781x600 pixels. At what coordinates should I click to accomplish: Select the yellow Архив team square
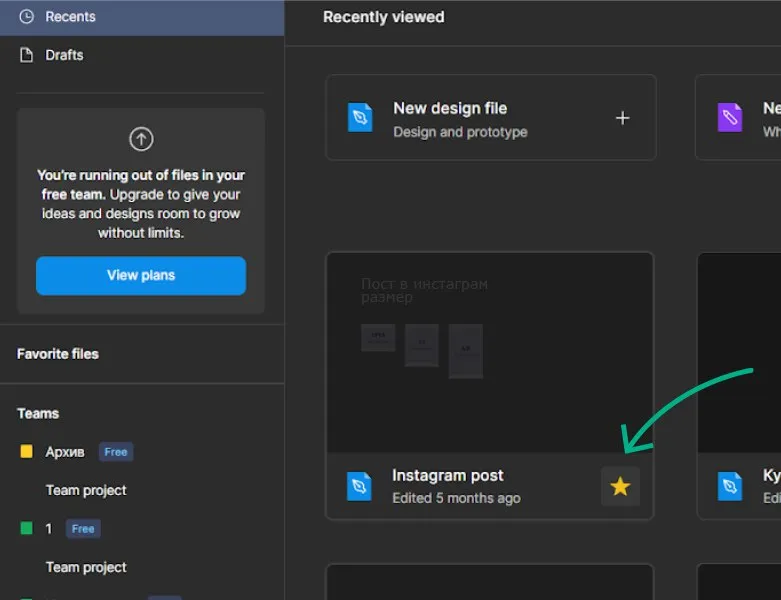point(26,452)
